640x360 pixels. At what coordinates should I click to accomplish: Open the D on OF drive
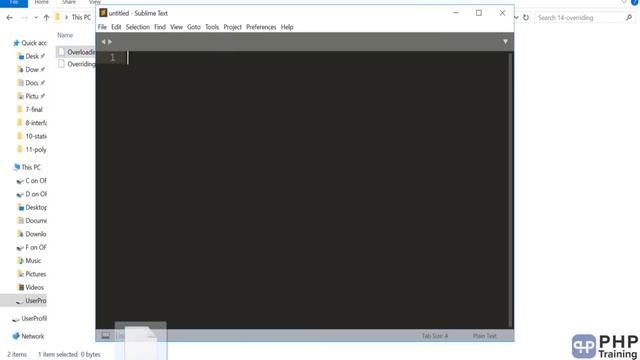pyautogui.click(x=31, y=194)
